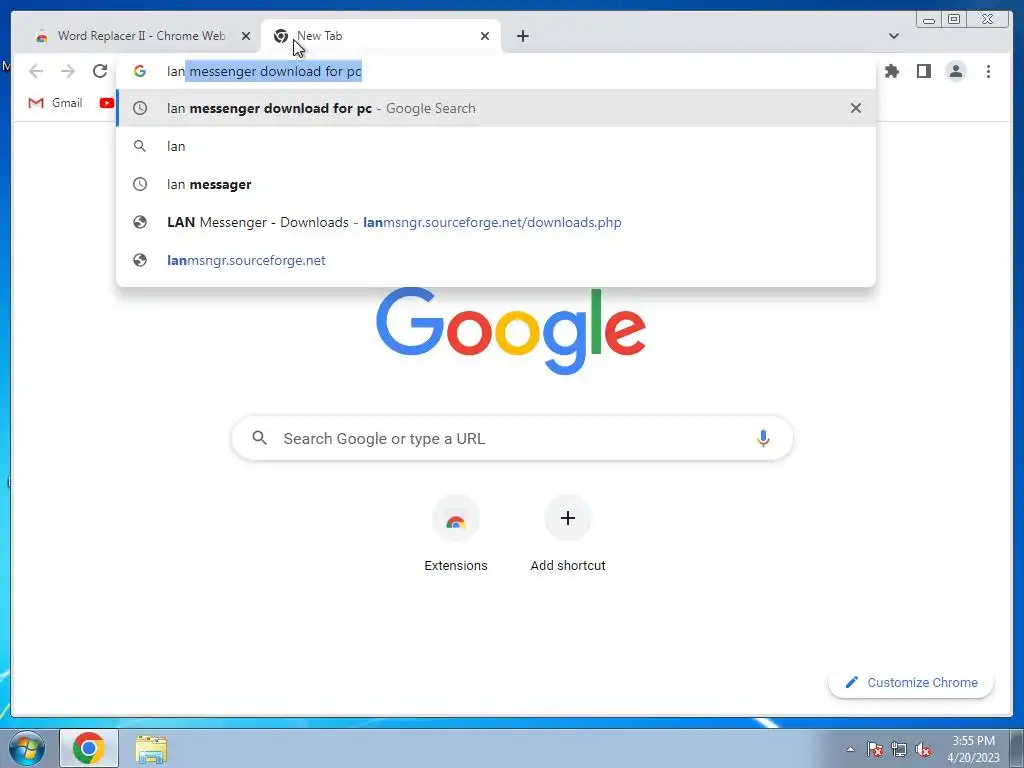Open Gmail bookmark
The width and height of the screenshot is (1024, 768).
[56, 103]
